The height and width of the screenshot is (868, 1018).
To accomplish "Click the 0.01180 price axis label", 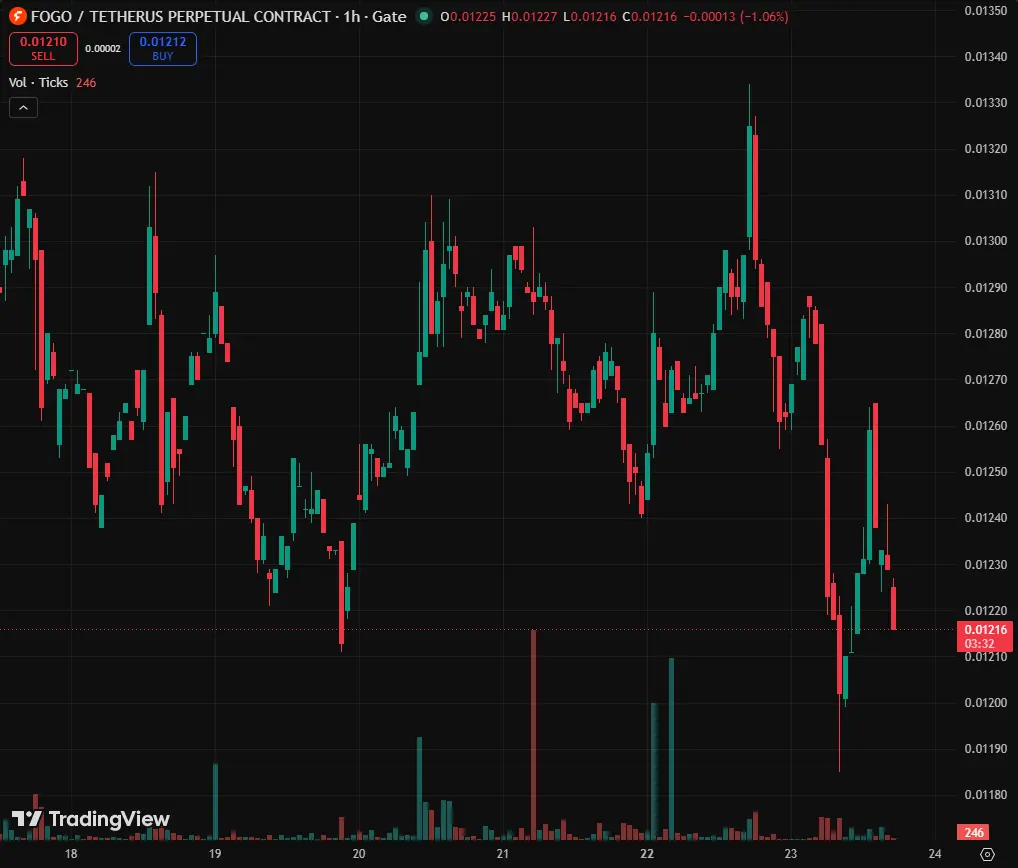I will [986, 795].
